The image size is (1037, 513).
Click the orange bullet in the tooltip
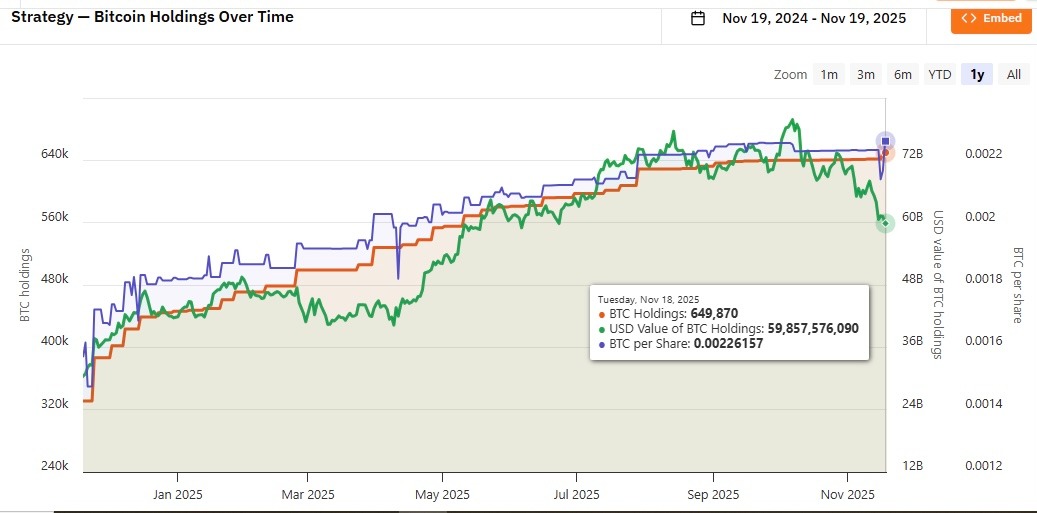602,313
